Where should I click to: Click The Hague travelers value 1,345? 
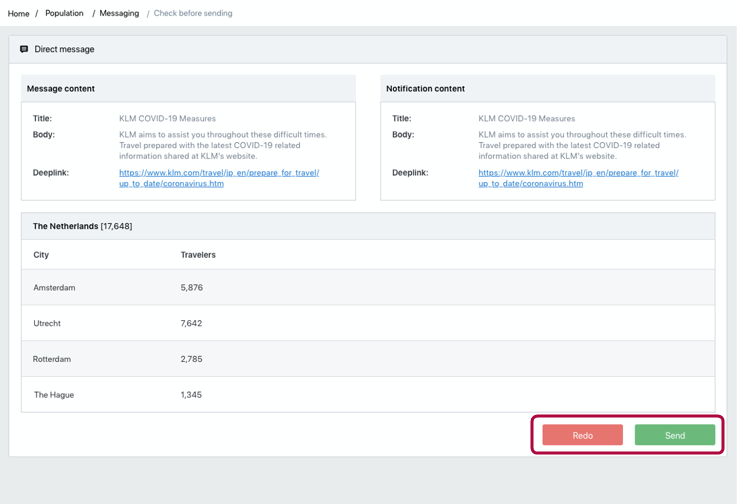[x=191, y=395]
